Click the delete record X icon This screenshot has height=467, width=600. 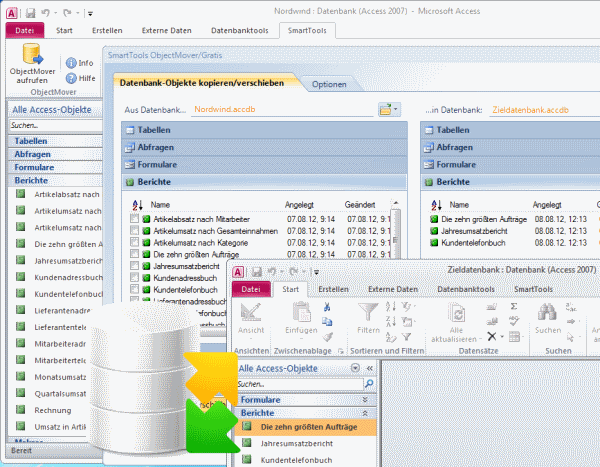click(x=492, y=336)
